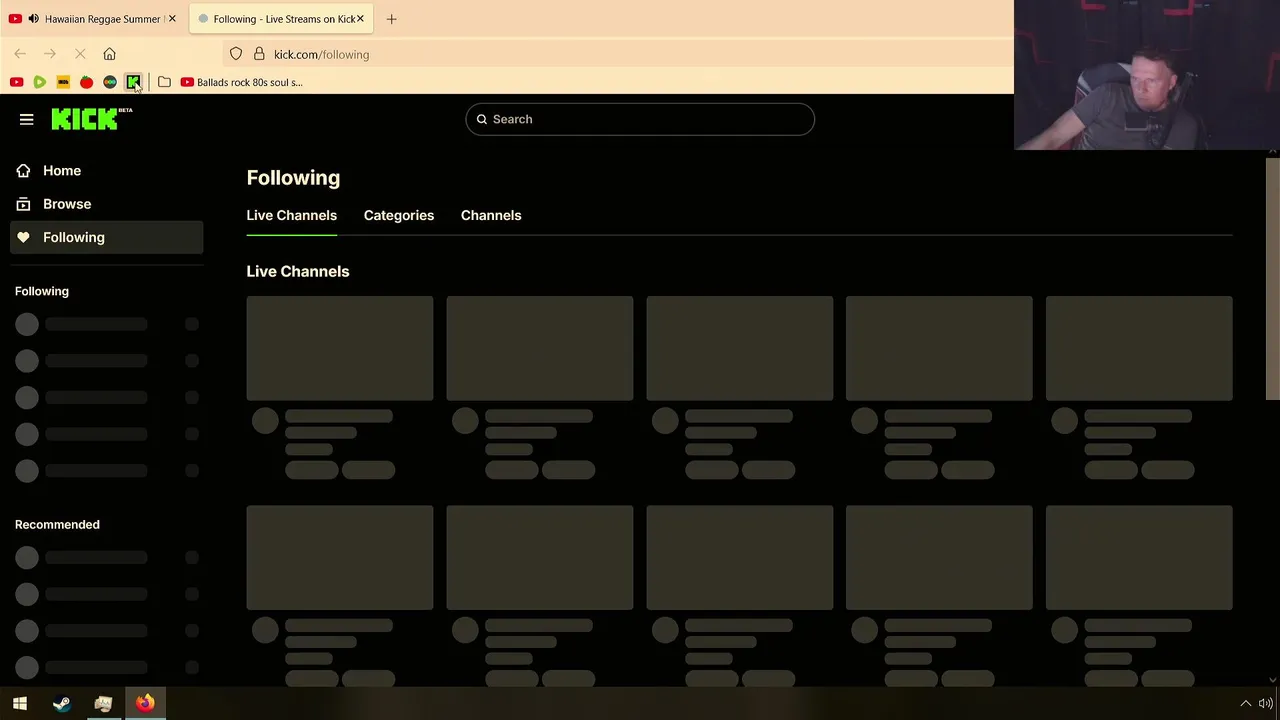The image size is (1280, 720).
Task: Click the Home icon in sidebar
Action: 23,171
